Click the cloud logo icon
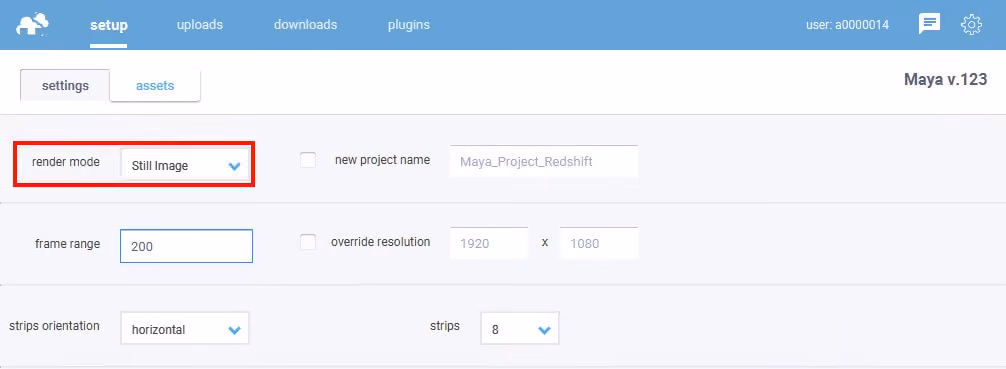The image size is (1006, 369). tap(33, 24)
